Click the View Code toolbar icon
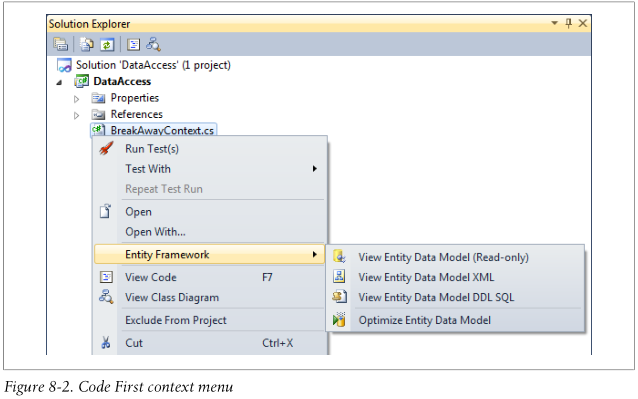The height and width of the screenshot is (399, 638). pyautogui.click(x=133, y=44)
